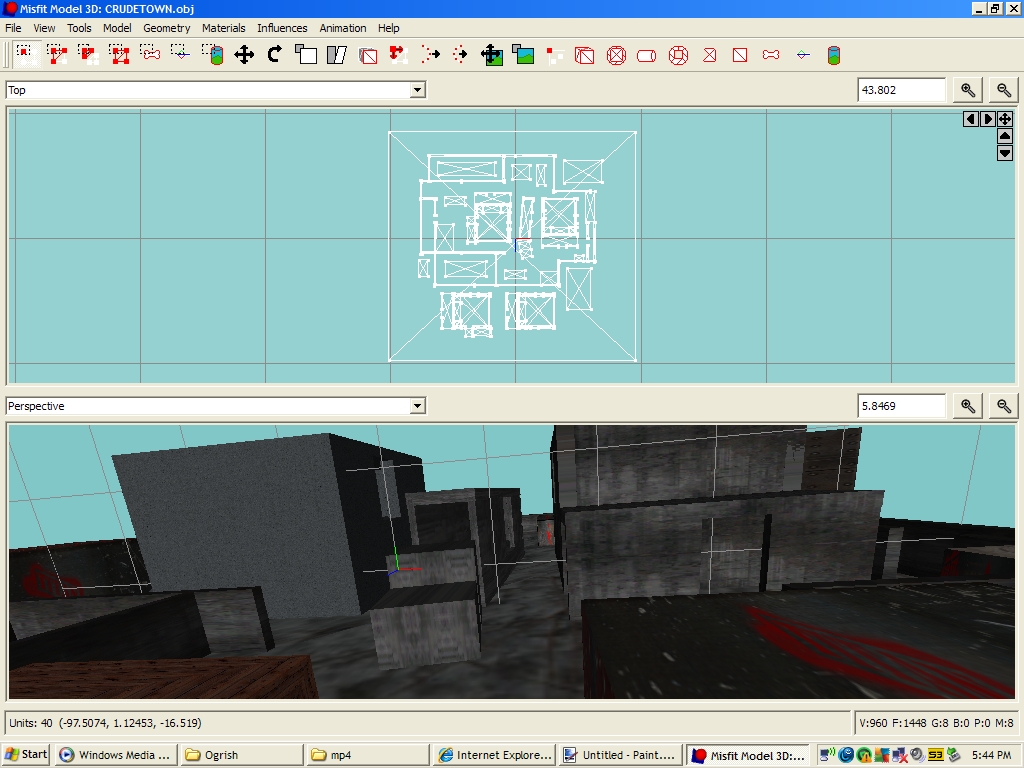Activate the Select Vertices tool
1024x768 pixels.
click(x=25, y=55)
